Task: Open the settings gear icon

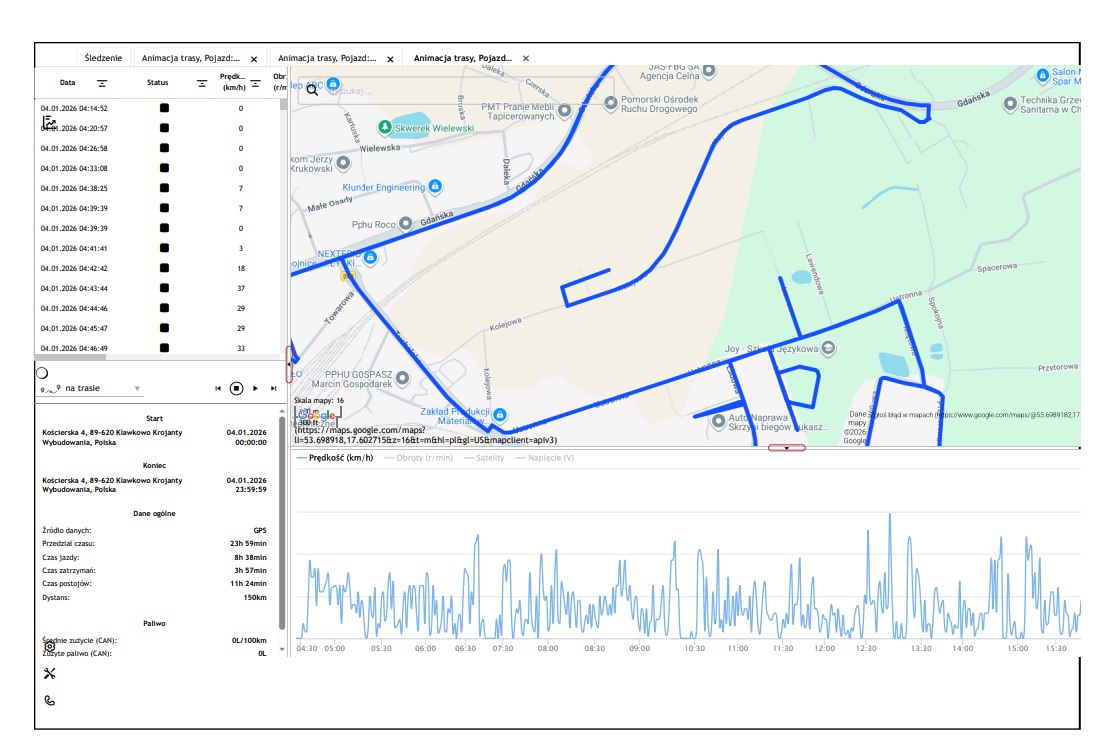Action: click(49, 647)
